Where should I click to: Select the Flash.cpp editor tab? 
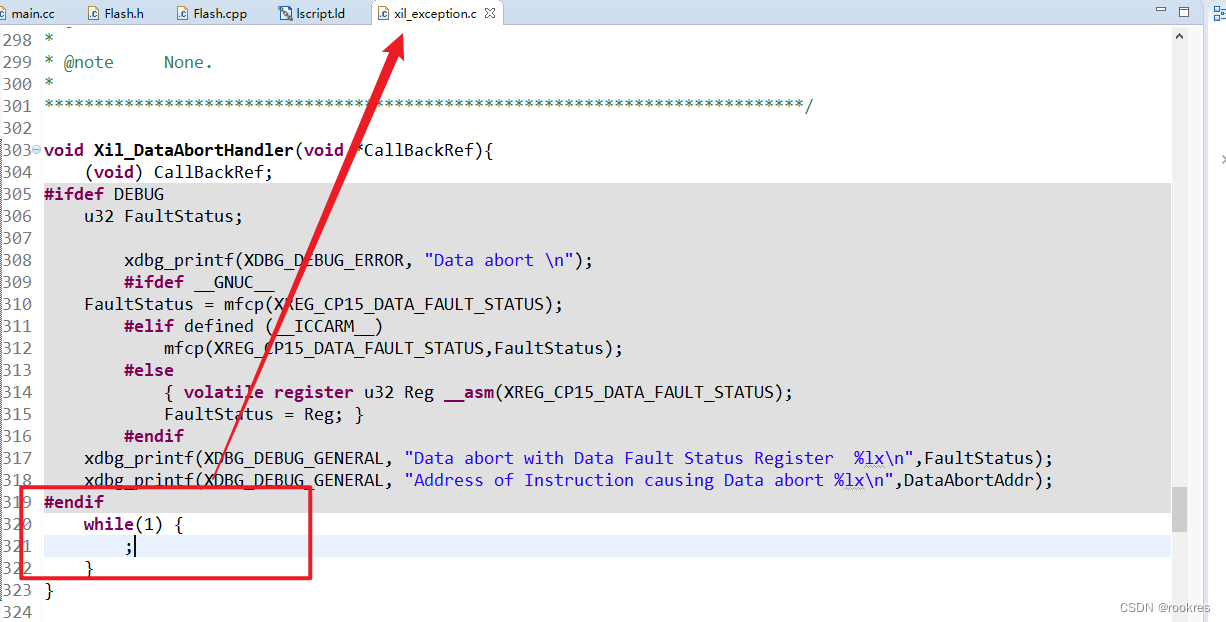click(x=212, y=13)
